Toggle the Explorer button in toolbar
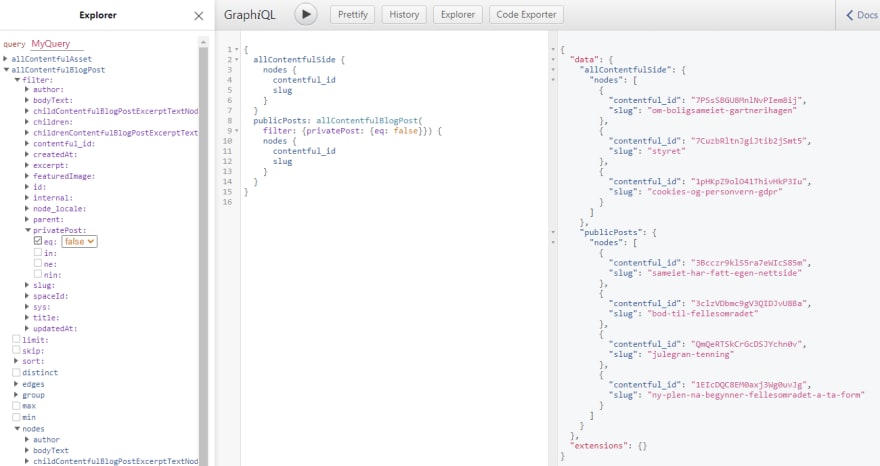 click(458, 15)
